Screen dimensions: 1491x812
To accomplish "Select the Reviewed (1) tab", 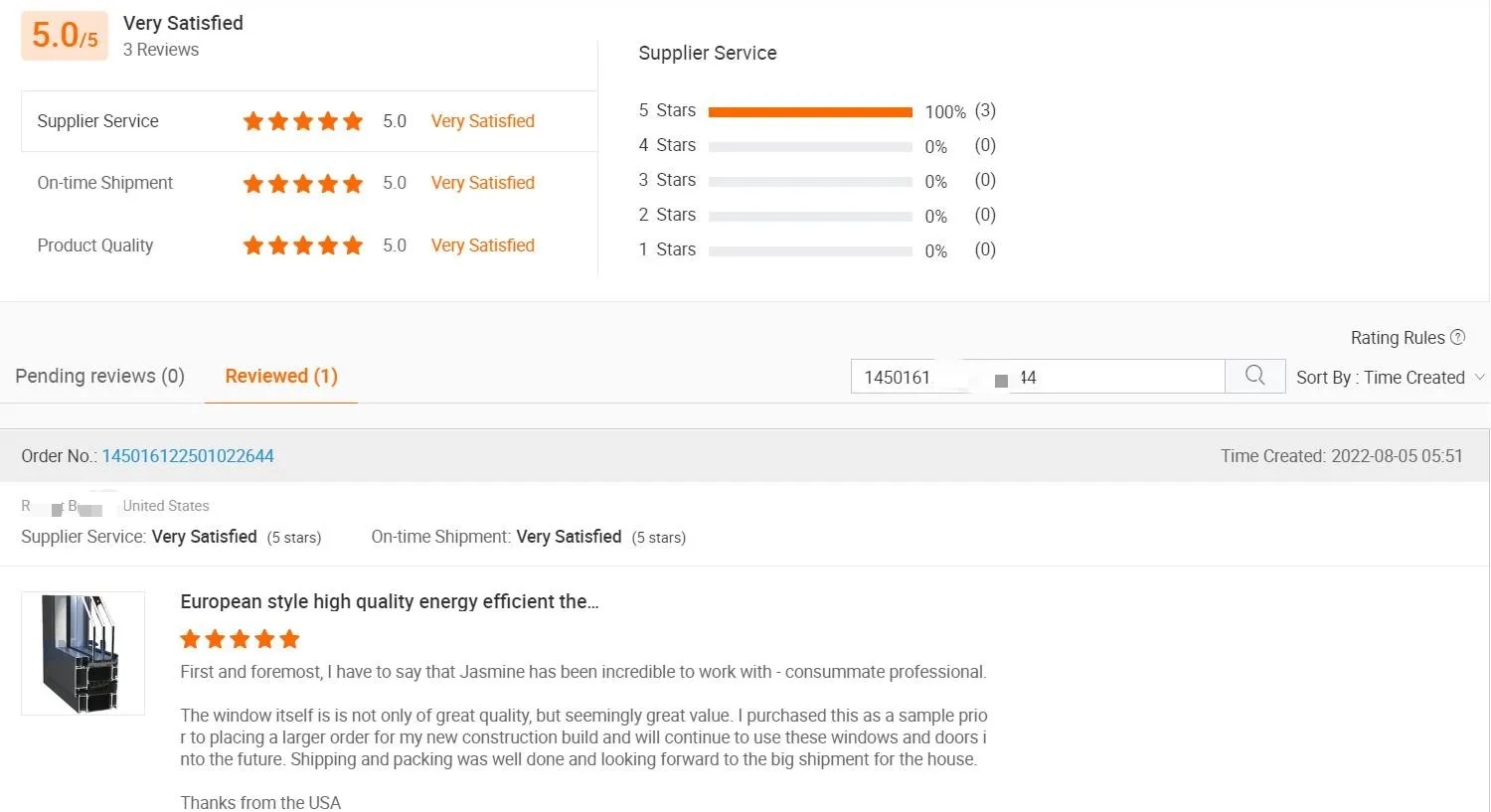I will click(x=281, y=376).
